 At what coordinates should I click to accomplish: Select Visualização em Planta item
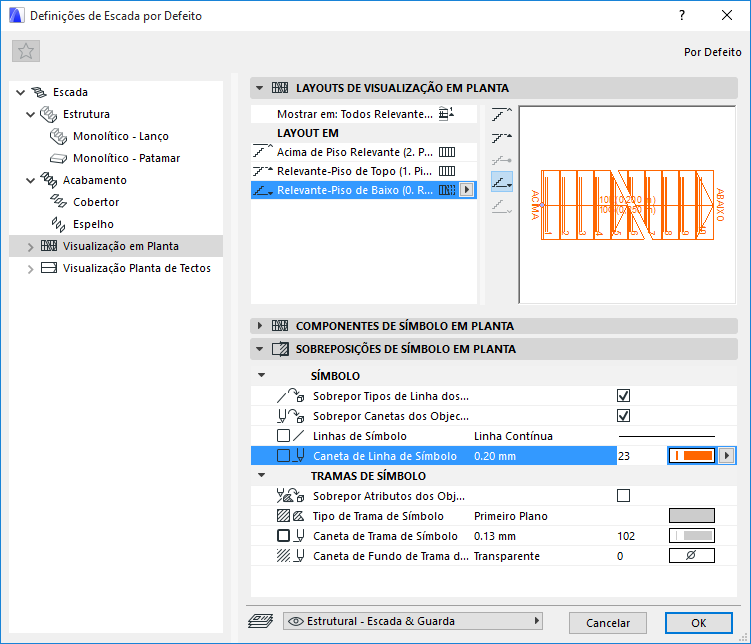coord(116,246)
